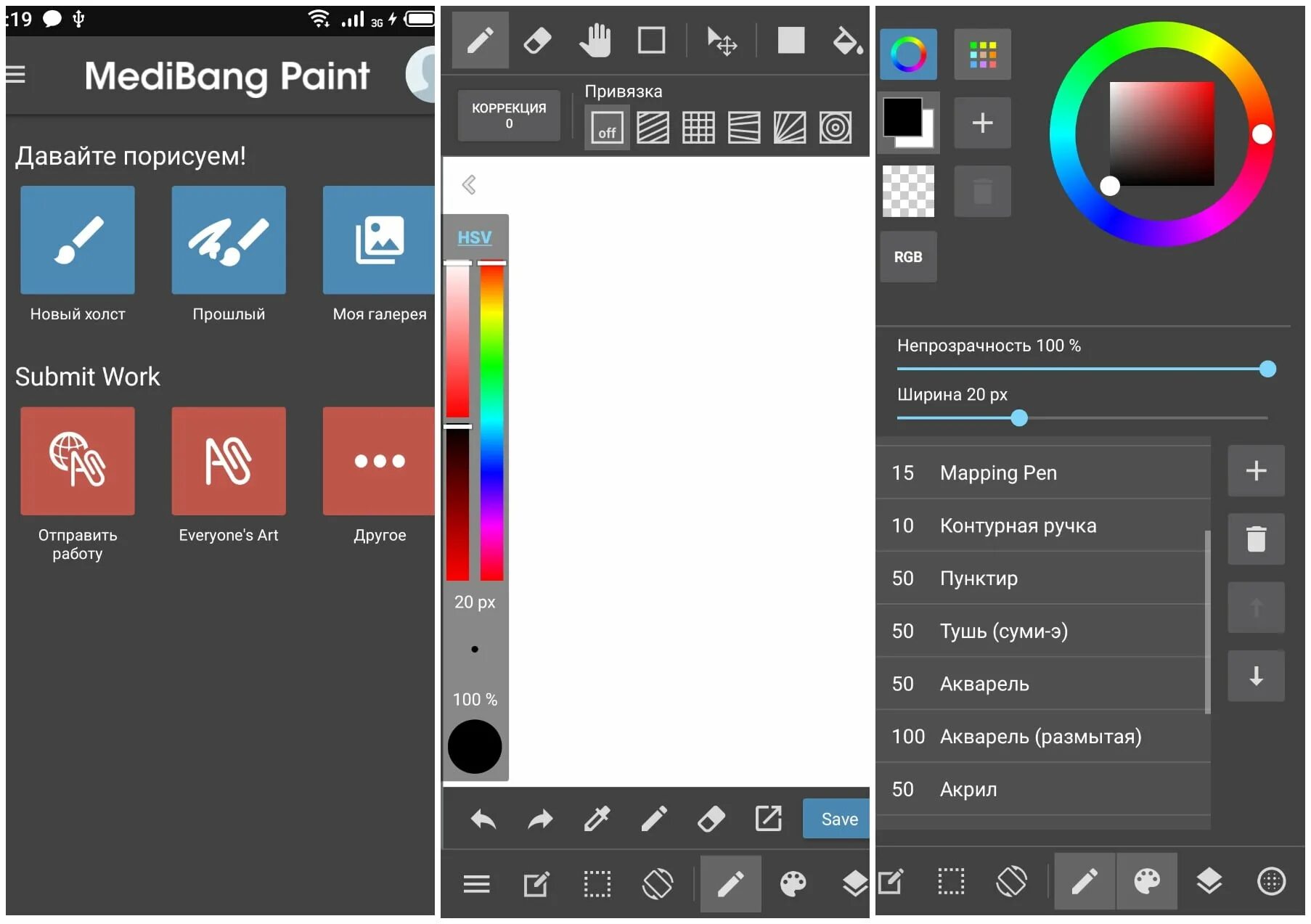Image resolution: width=1311 pixels, height=924 pixels.
Task: Open the Everyone's Art tile
Action: [x=229, y=461]
